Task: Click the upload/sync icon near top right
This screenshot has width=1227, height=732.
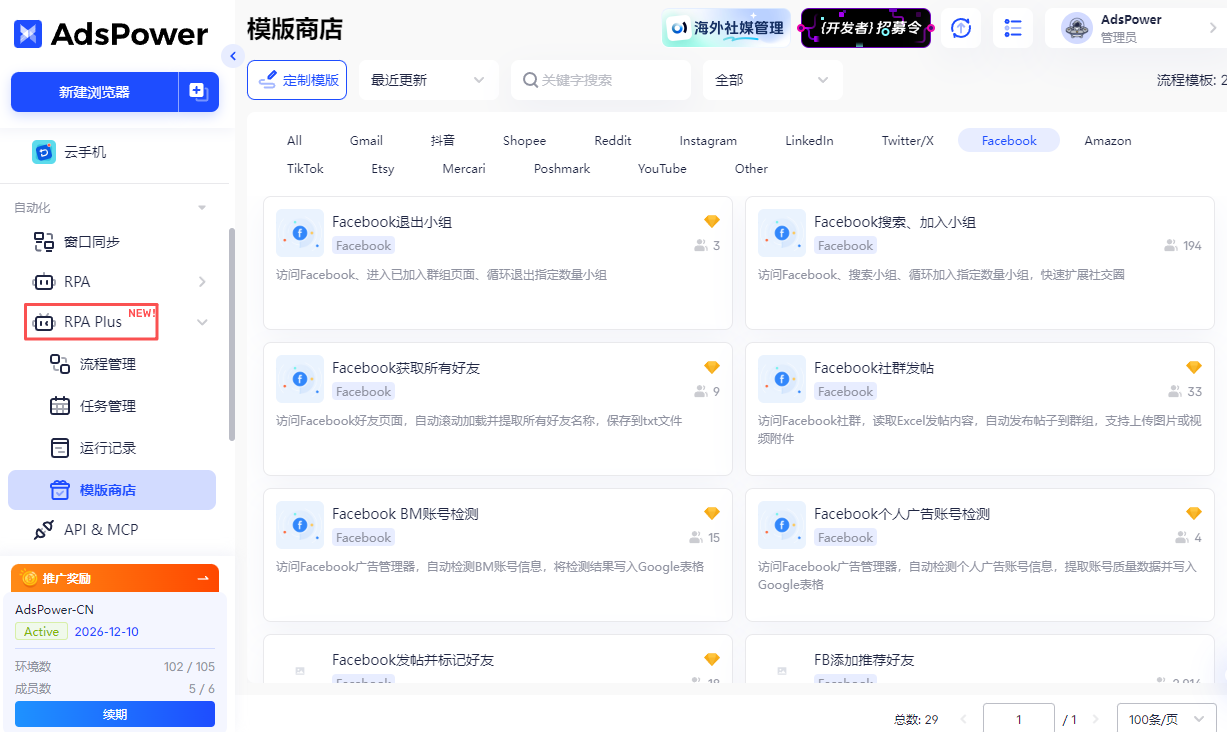Action: tap(960, 28)
